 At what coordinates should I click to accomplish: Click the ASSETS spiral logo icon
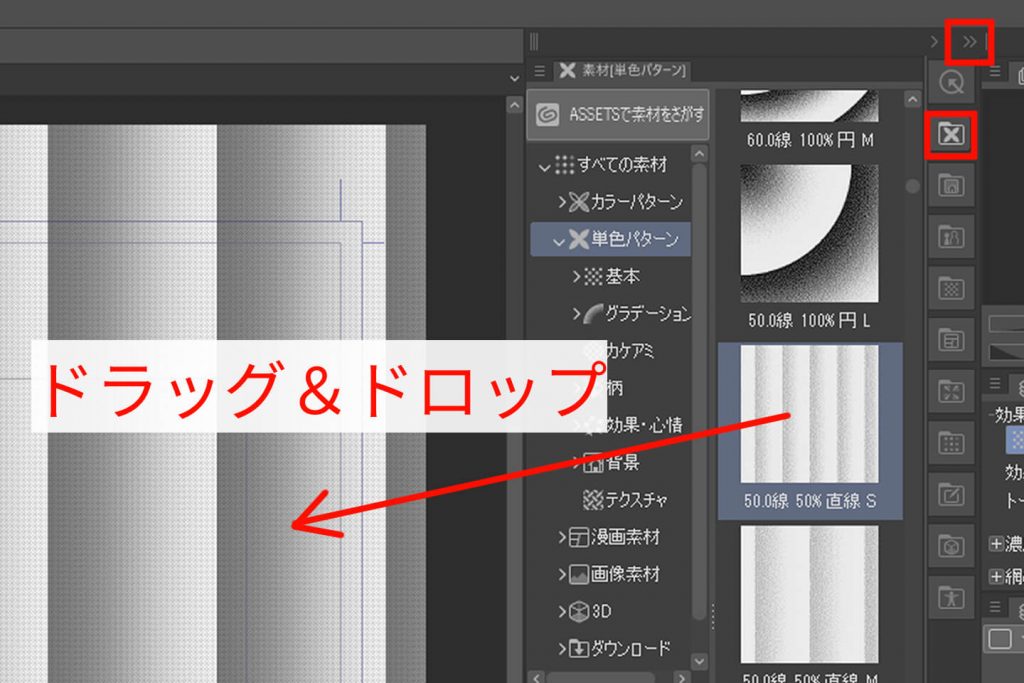(x=547, y=115)
